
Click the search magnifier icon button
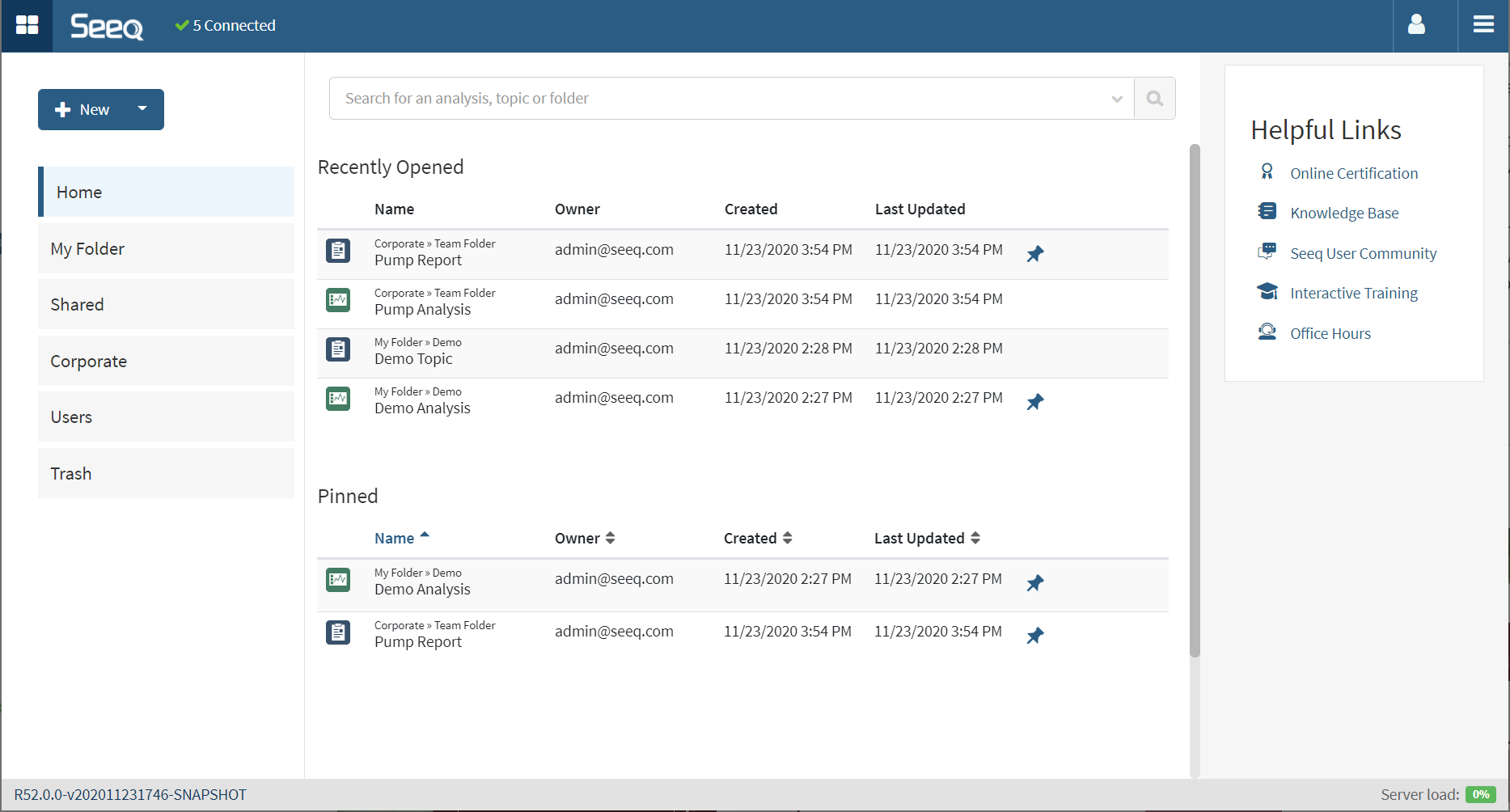coord(1154,99)
